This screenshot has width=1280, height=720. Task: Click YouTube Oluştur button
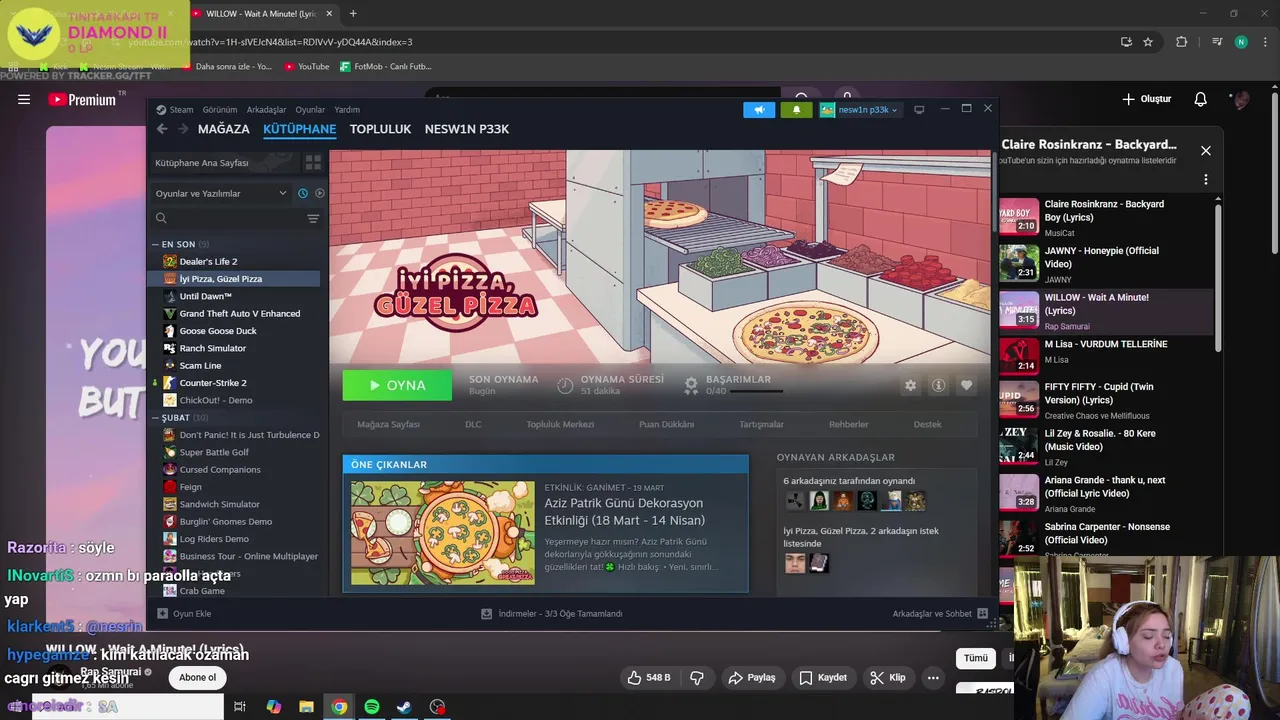coord(1146,99)
